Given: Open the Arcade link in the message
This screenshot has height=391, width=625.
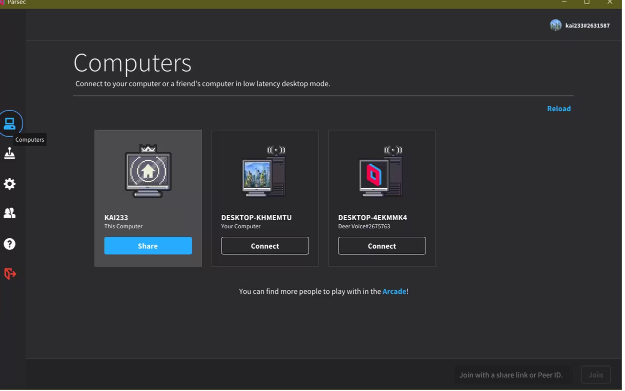Looking at the screenshot, I should pyautogui.click(x=394, y=292).
